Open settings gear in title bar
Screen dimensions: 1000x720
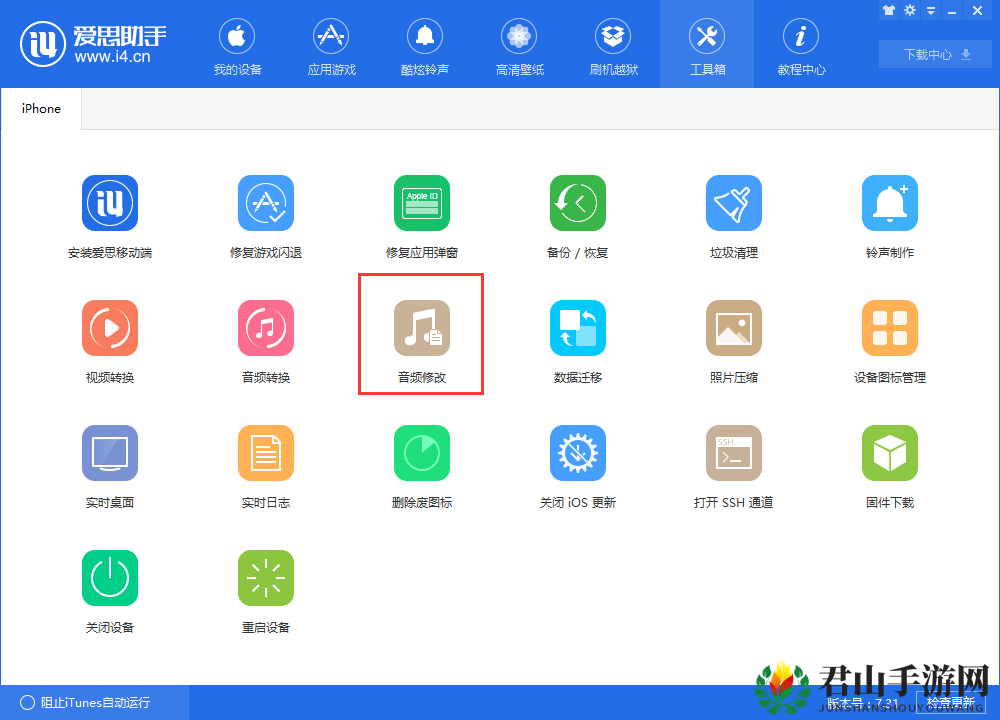910,10
